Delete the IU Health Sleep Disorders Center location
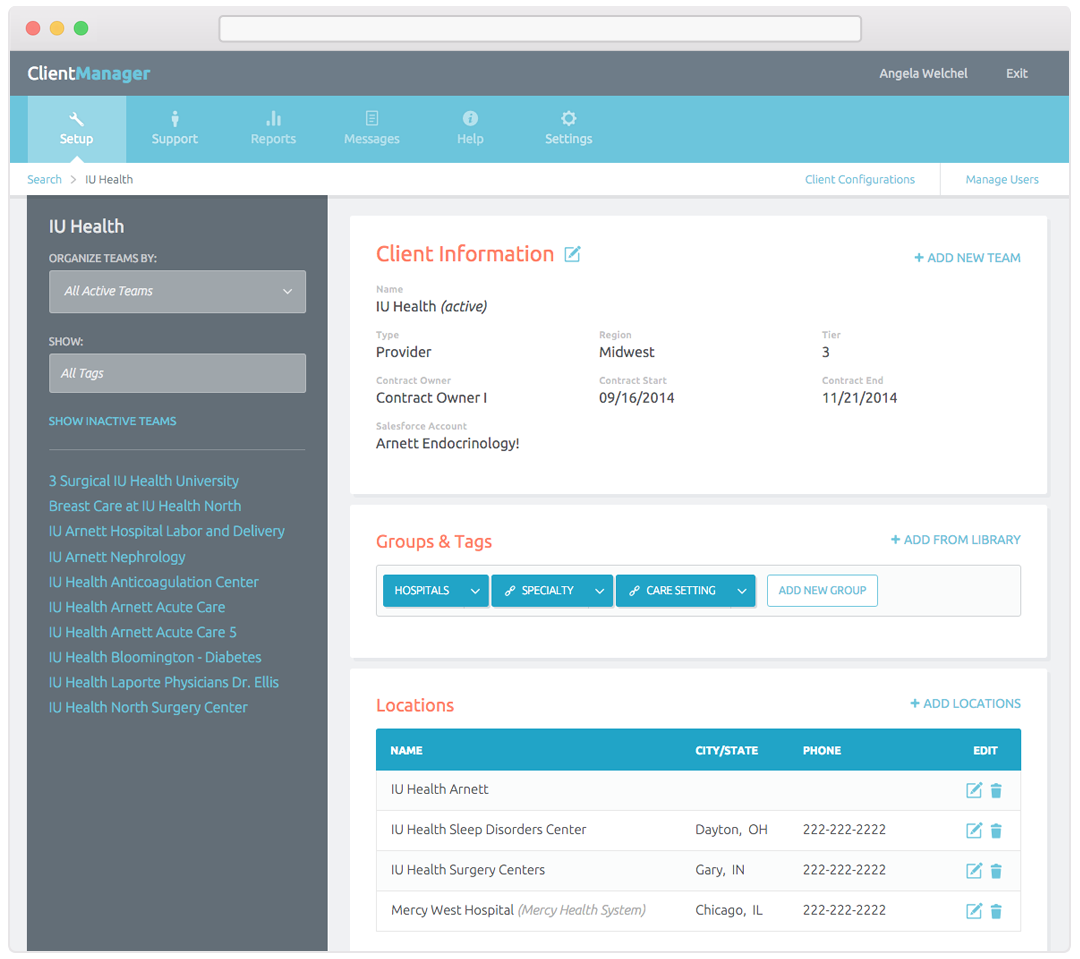The height and width of the screenshot is (959, 1080). coord(996,830)
